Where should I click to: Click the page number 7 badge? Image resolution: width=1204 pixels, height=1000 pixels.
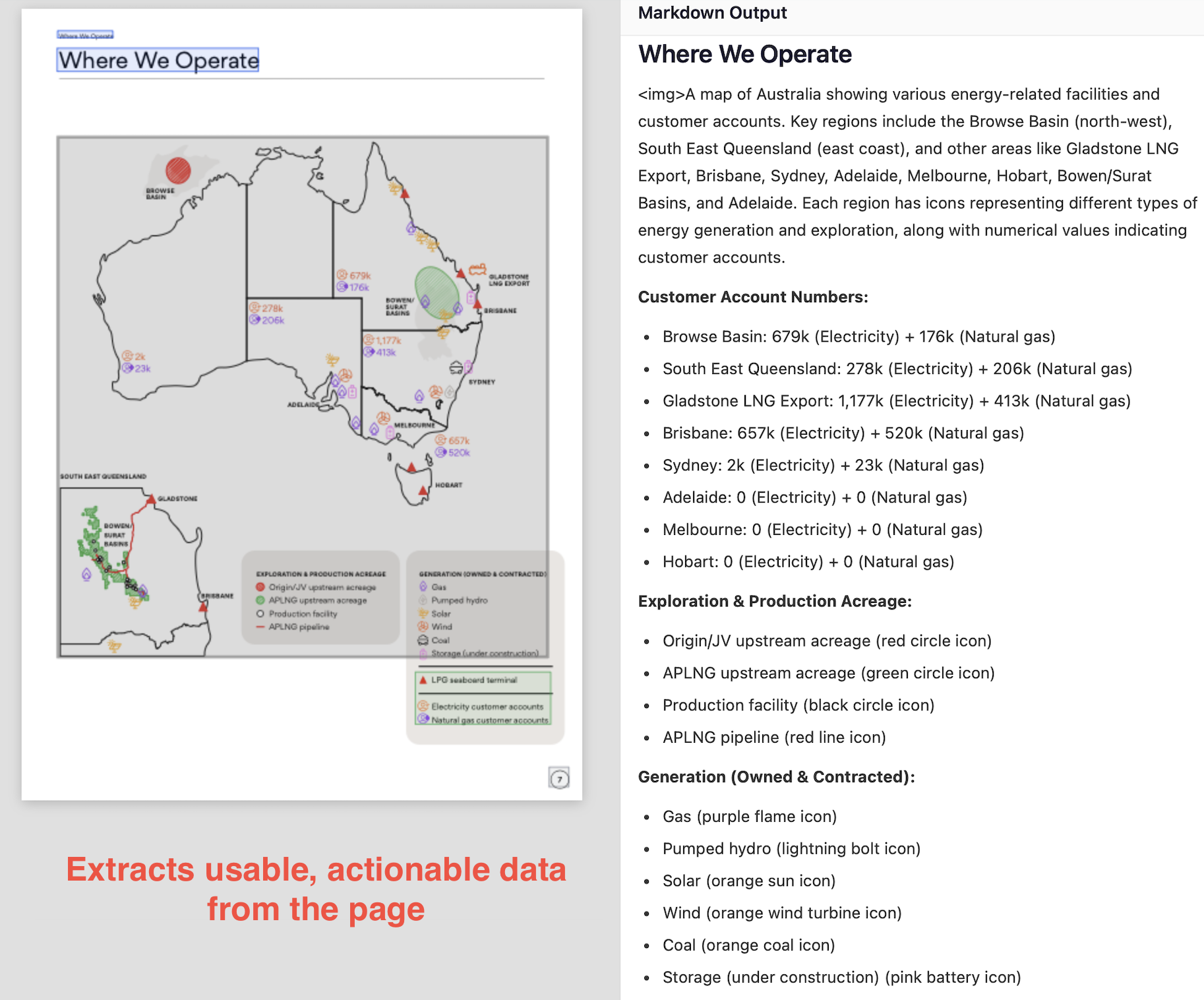tap(559, 779)
